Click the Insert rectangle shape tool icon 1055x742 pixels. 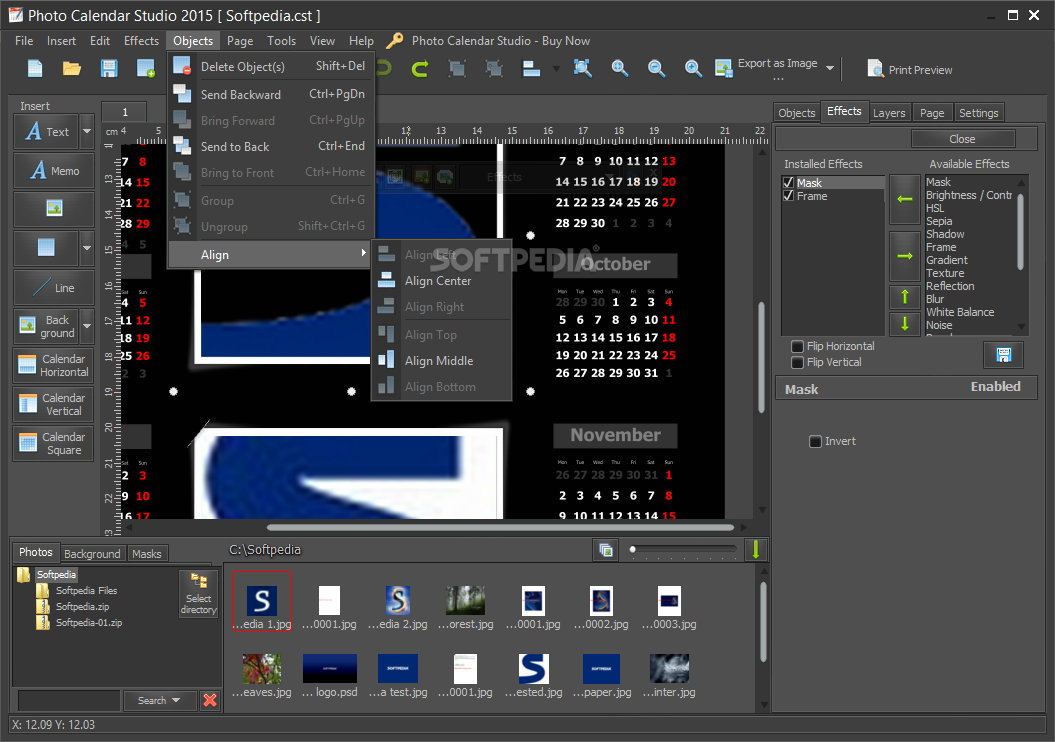click(46, 248)
